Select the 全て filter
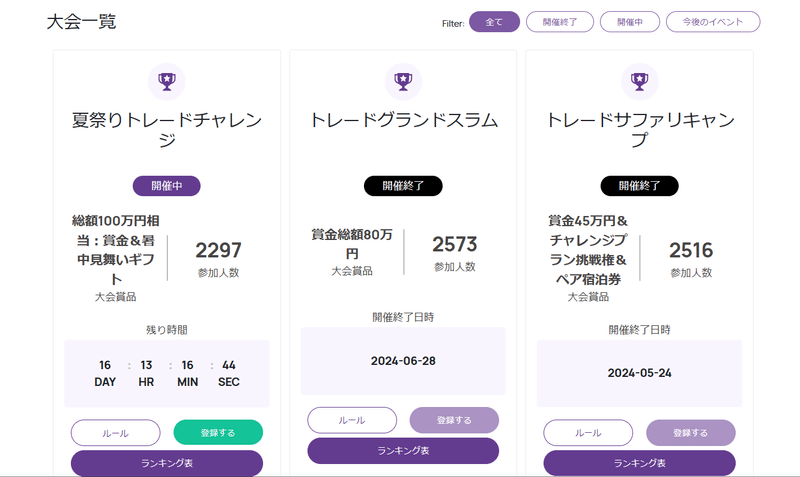Screen dimensions: 800x477 (x=494, y=22)
